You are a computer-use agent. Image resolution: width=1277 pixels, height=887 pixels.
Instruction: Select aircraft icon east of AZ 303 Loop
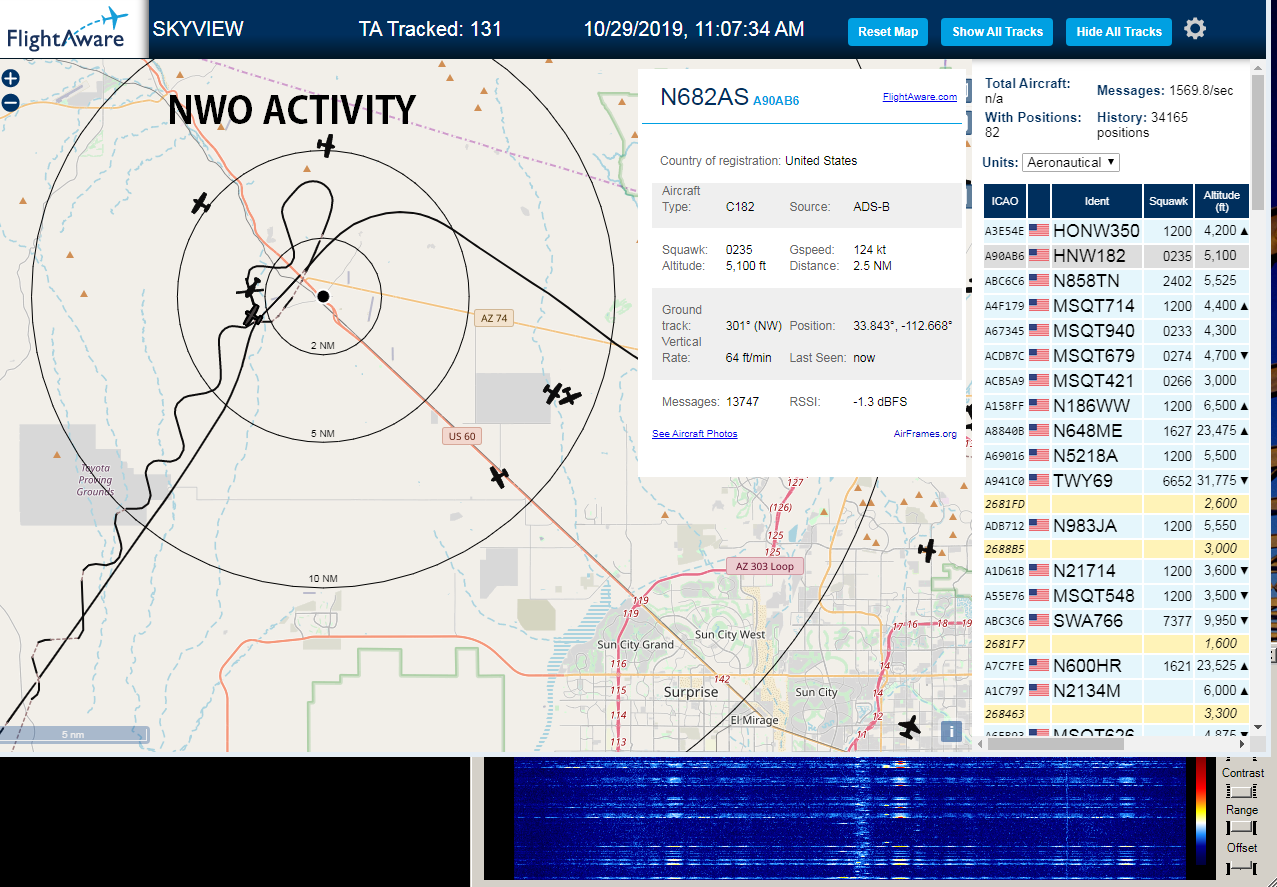928,550
